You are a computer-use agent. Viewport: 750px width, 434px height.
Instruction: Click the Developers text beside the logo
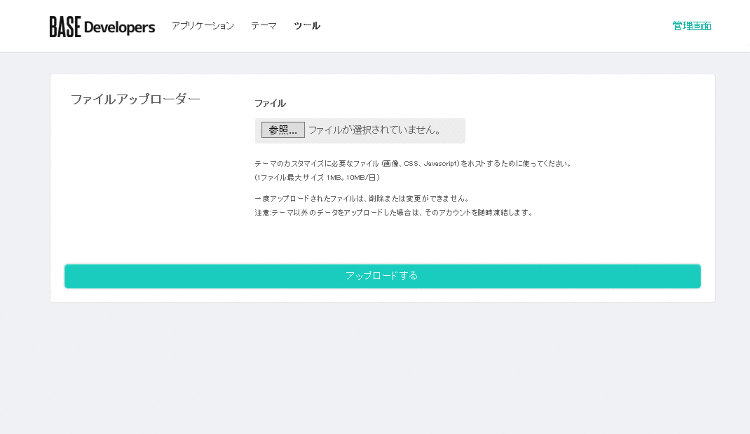(120, 27)
